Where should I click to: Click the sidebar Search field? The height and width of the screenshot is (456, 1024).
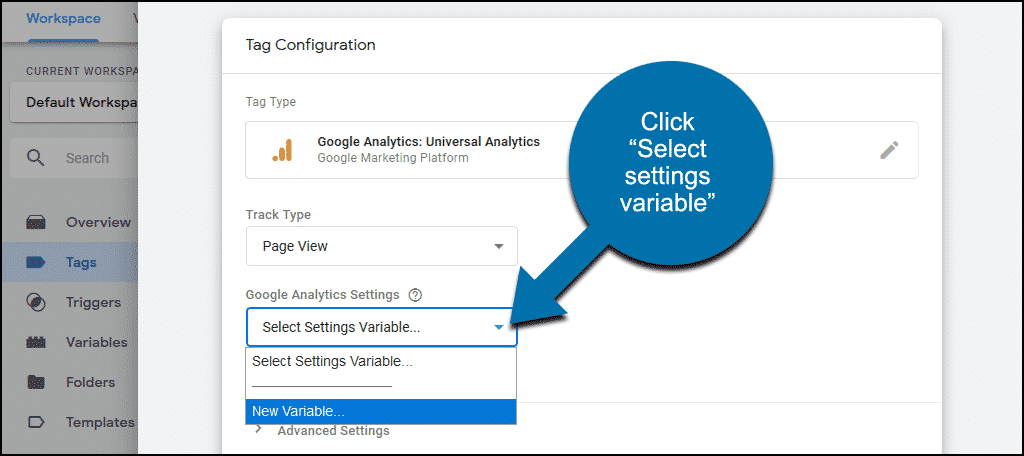tap(74, 157)
